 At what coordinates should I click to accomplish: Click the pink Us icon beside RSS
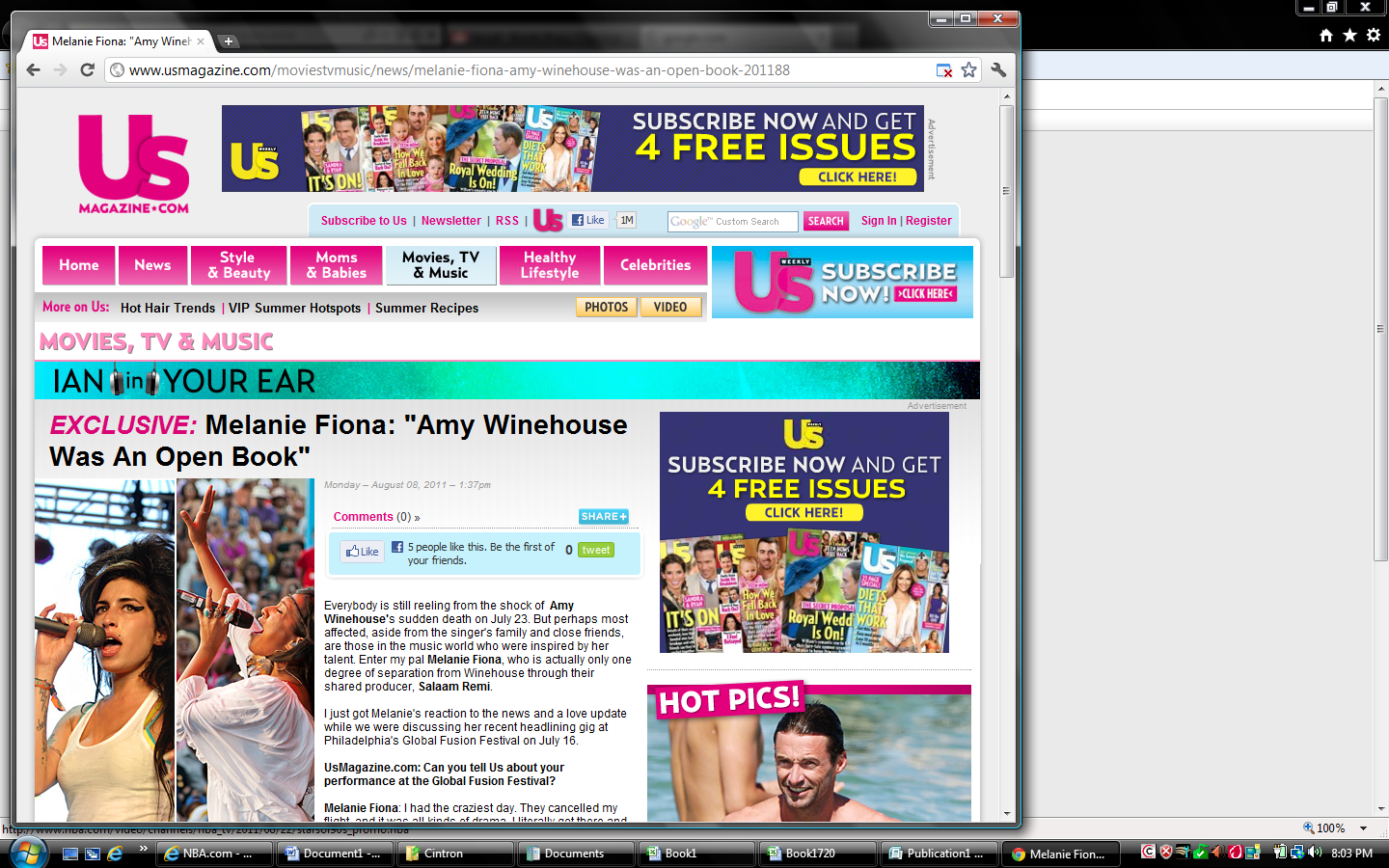pos(548,220)
